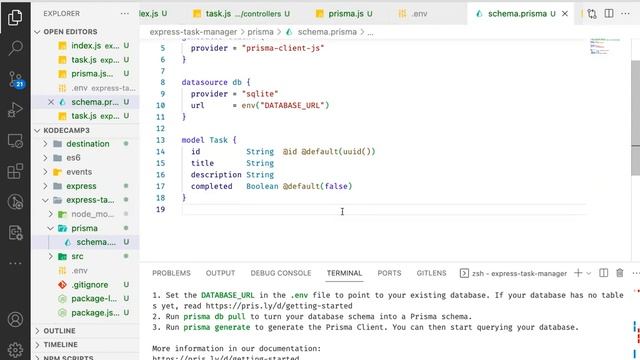Viewport: 640px width, 360px height.
Task: Click express-task-manager breadcrumb
Action: [193, 32]
